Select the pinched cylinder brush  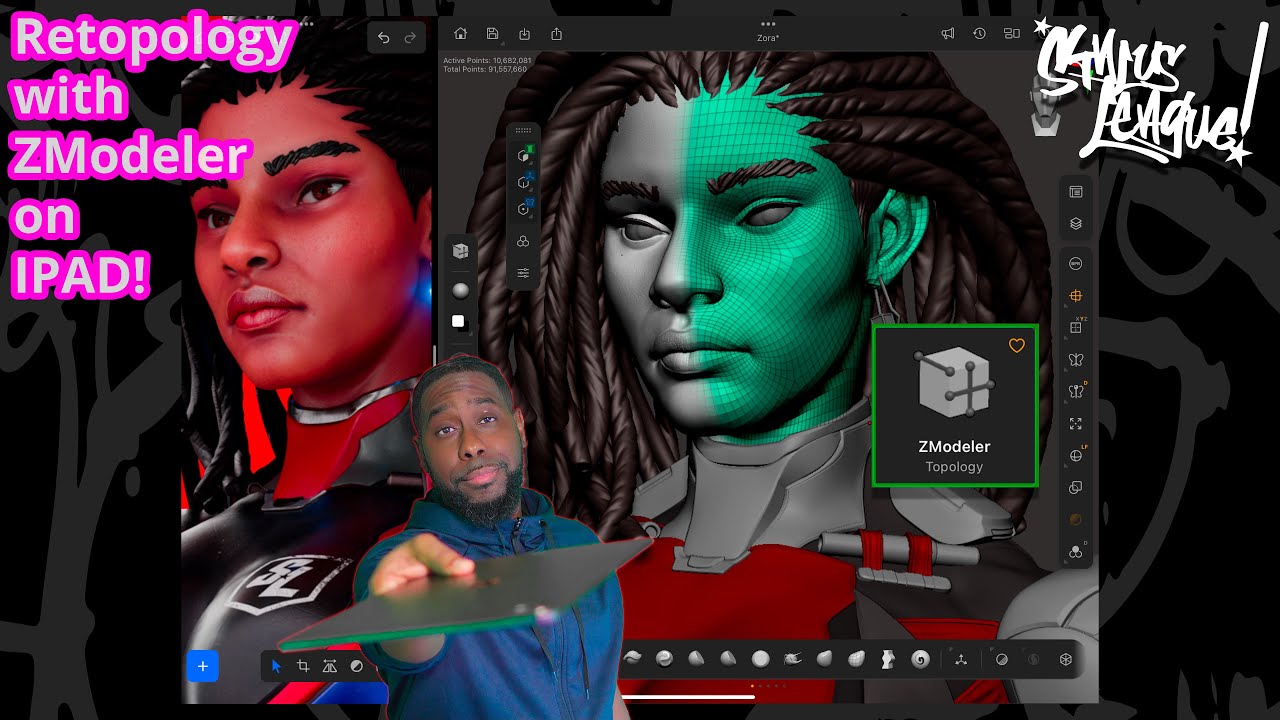pos(888,658)
